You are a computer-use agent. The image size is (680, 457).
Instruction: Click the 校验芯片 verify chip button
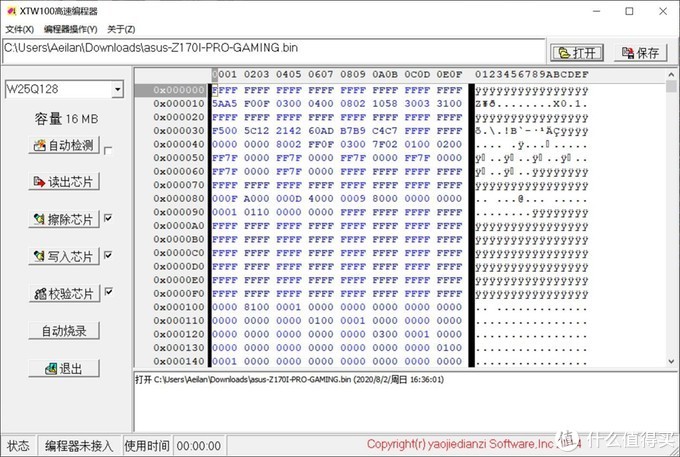point(64,294)
